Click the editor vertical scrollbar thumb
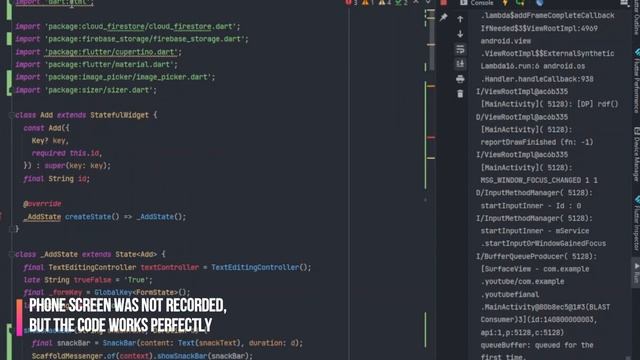Image resolution: width=640 pixels, height=360 pixels. [431, 41]
